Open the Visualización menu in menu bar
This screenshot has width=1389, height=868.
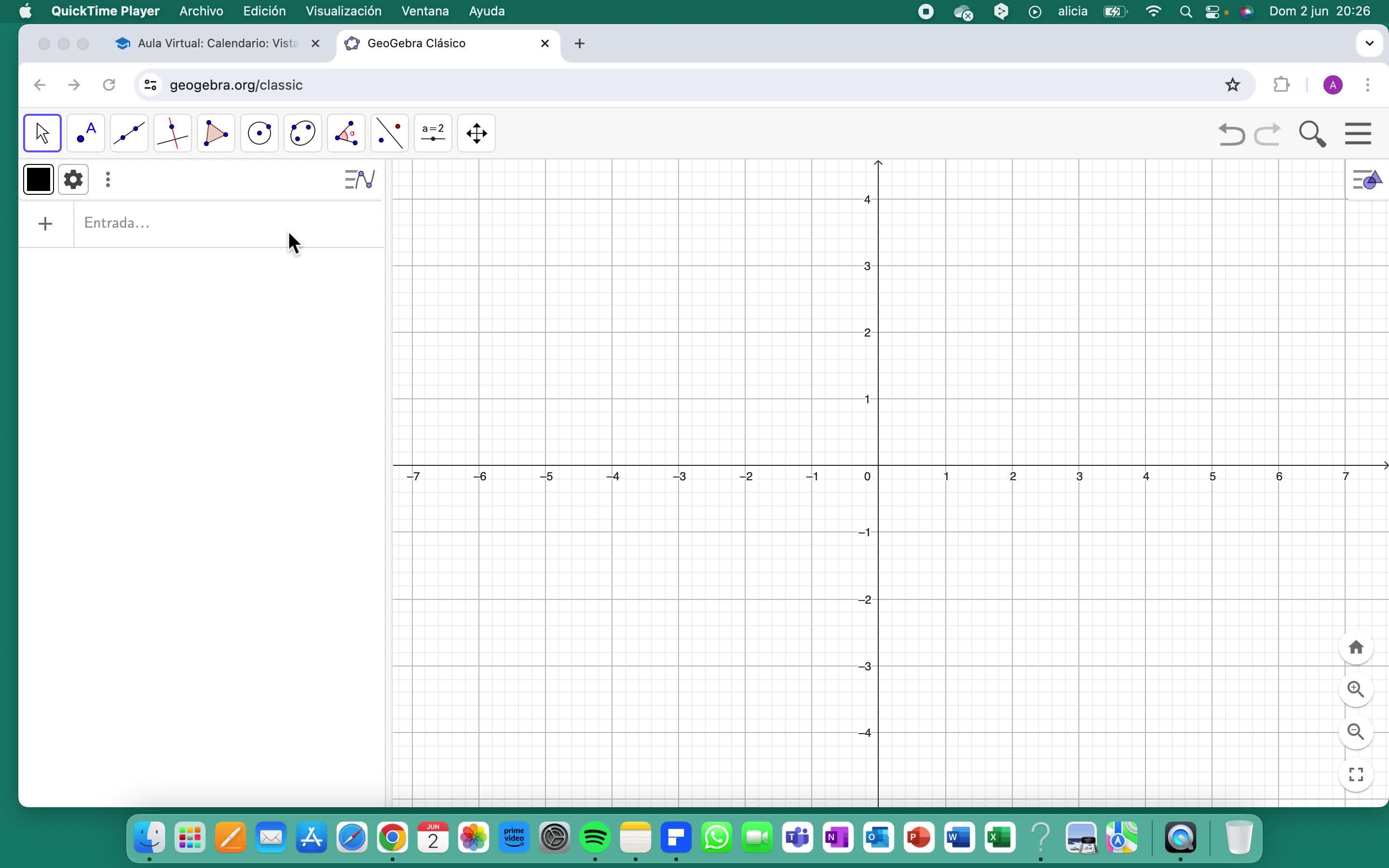343,11
